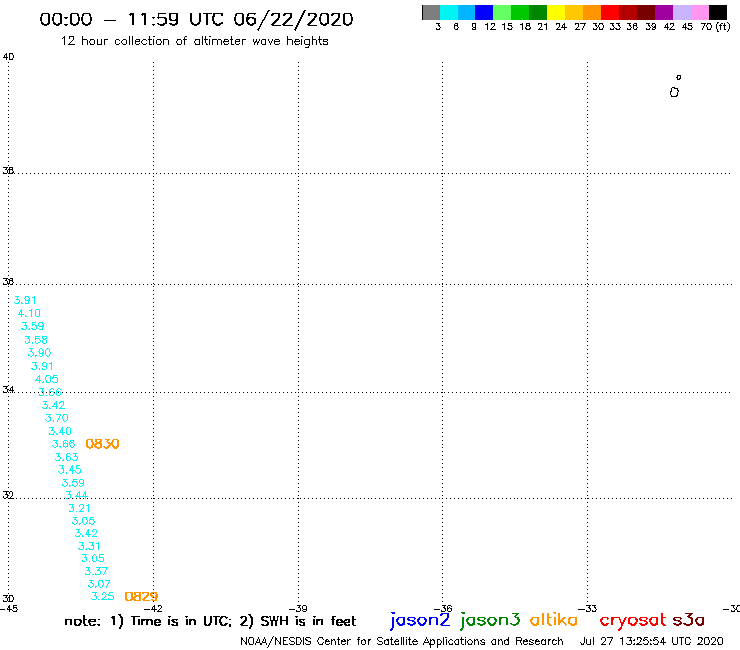Click the 3.45 wave height value
The width and height of the screenshot is (740, 650).
point(69,470)
